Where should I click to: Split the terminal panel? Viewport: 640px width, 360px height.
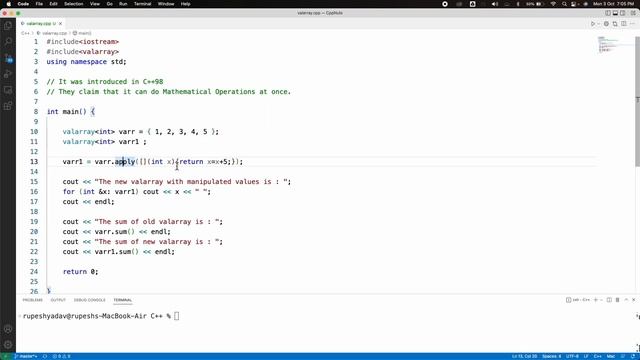click(x=609, y=300)
